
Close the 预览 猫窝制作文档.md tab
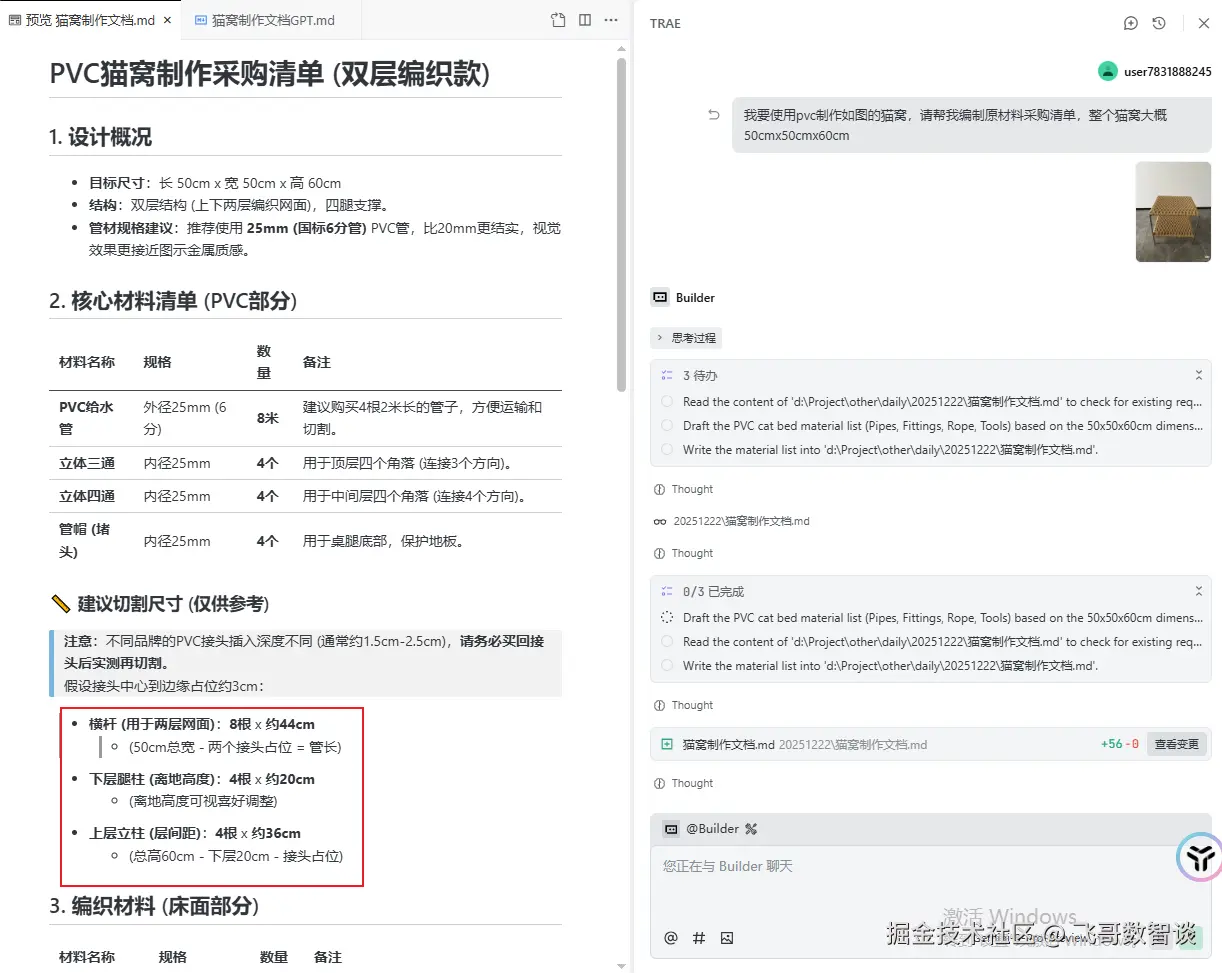tap(166, 20)
